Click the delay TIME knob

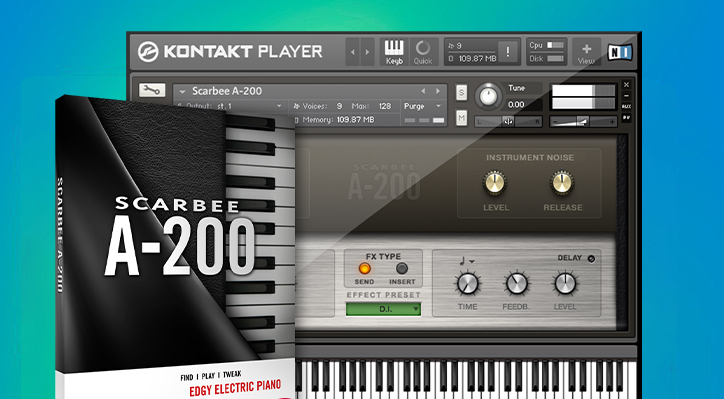pyautogui.click(x=468, y=284)
